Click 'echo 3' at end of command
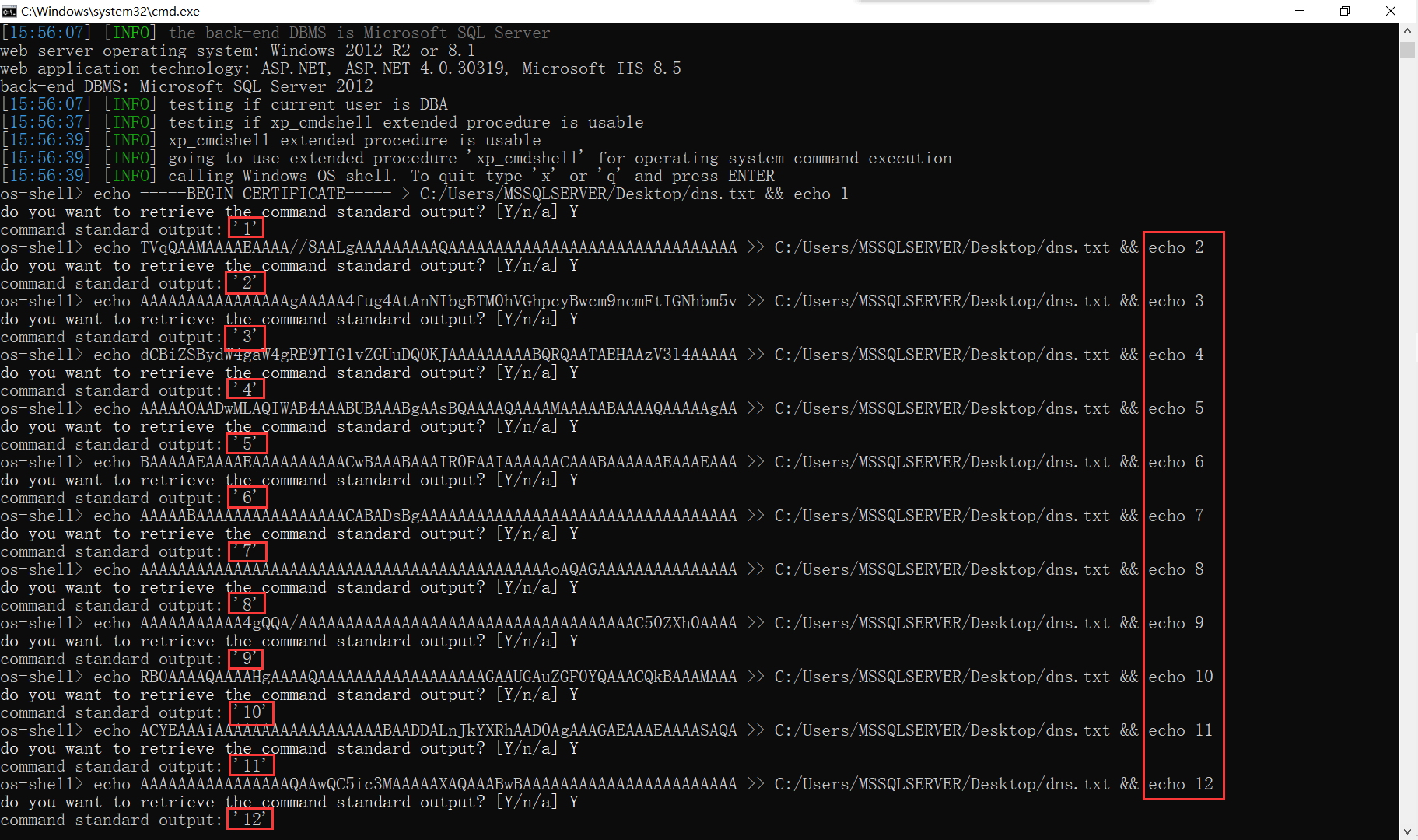Viewport: 1418px width, 840px height. (1176, 301)
